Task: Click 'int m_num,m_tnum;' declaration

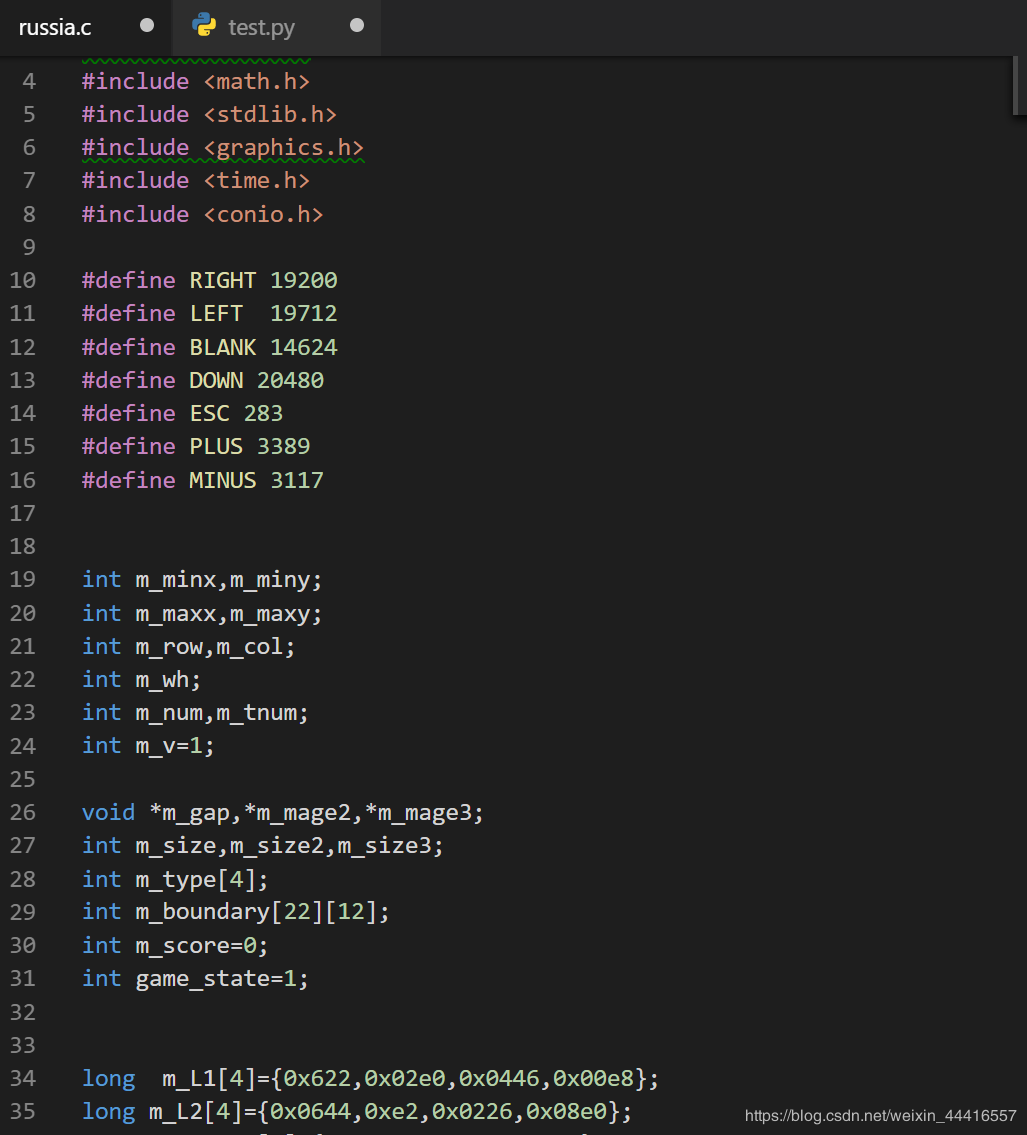Action: point(195,712)
